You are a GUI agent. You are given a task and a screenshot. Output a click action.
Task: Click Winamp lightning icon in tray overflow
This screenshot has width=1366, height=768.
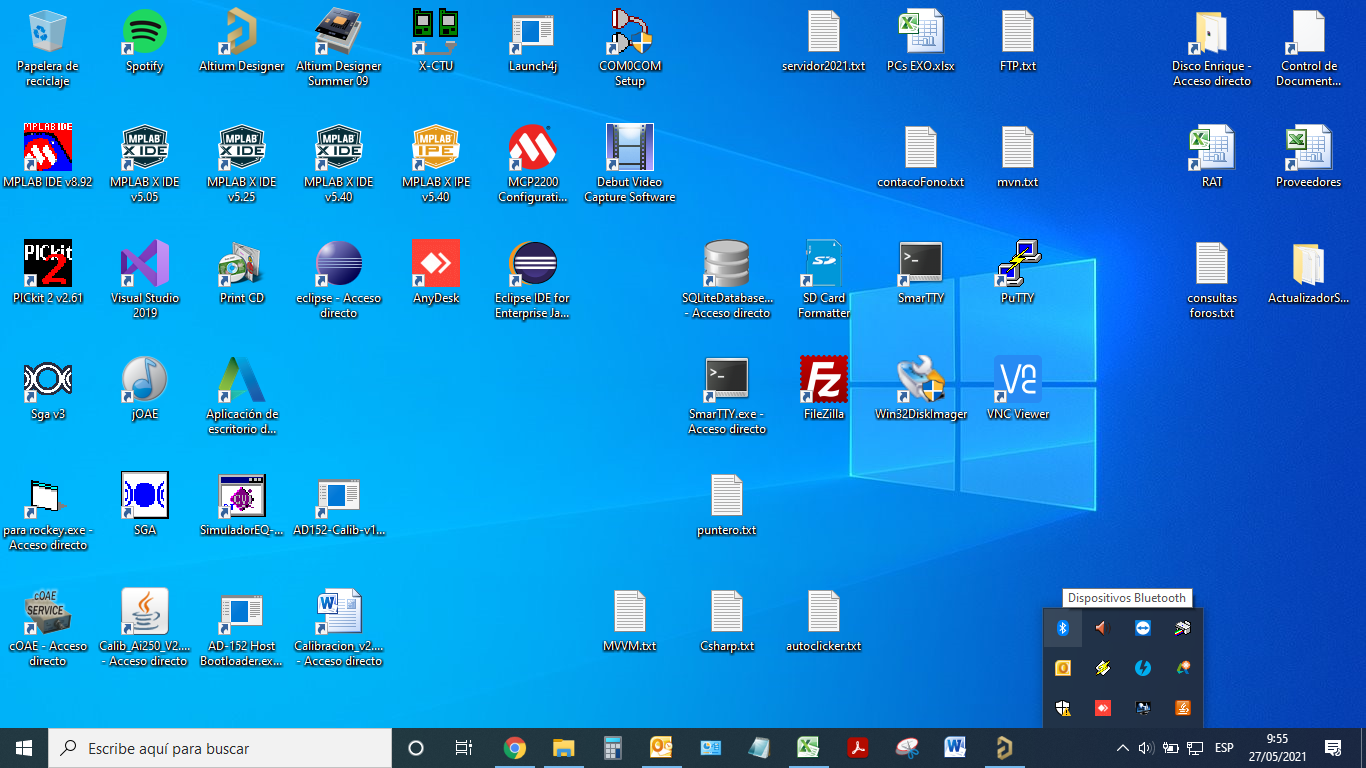pyautogui.click(x=1103, y=668)
